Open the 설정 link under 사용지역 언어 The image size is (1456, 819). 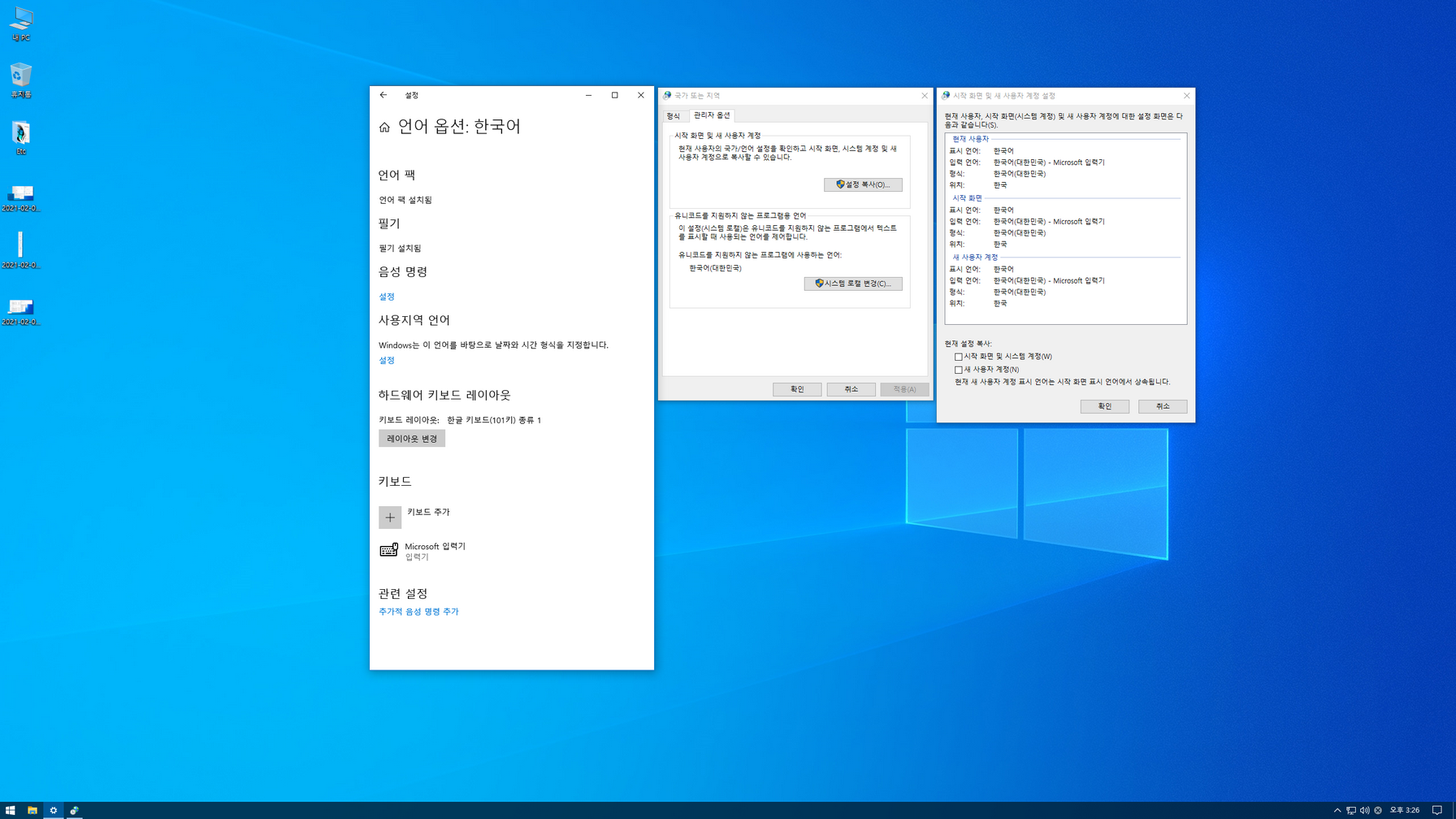(387, 360)
